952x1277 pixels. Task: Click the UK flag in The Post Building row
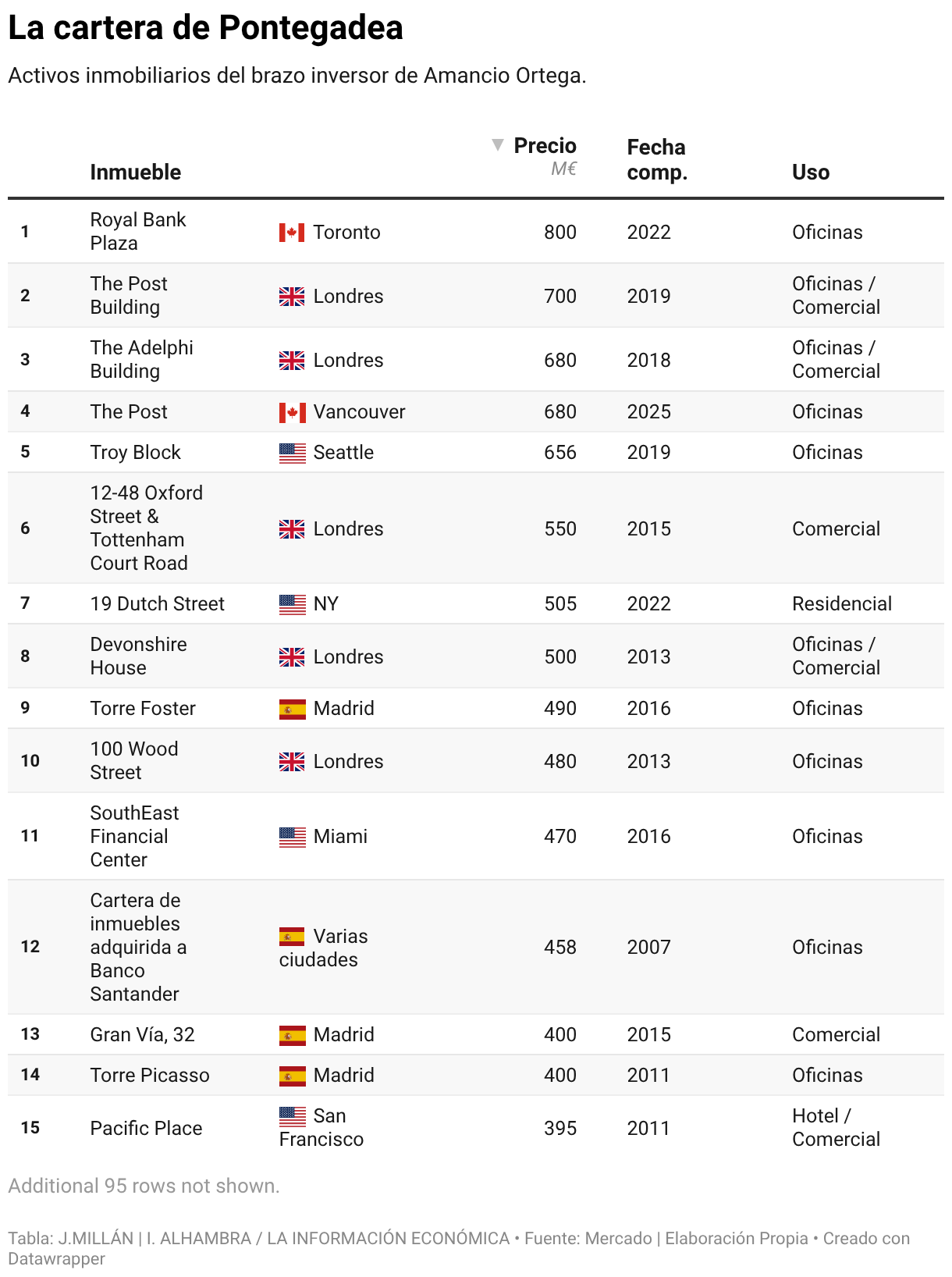tap(292, 297)
